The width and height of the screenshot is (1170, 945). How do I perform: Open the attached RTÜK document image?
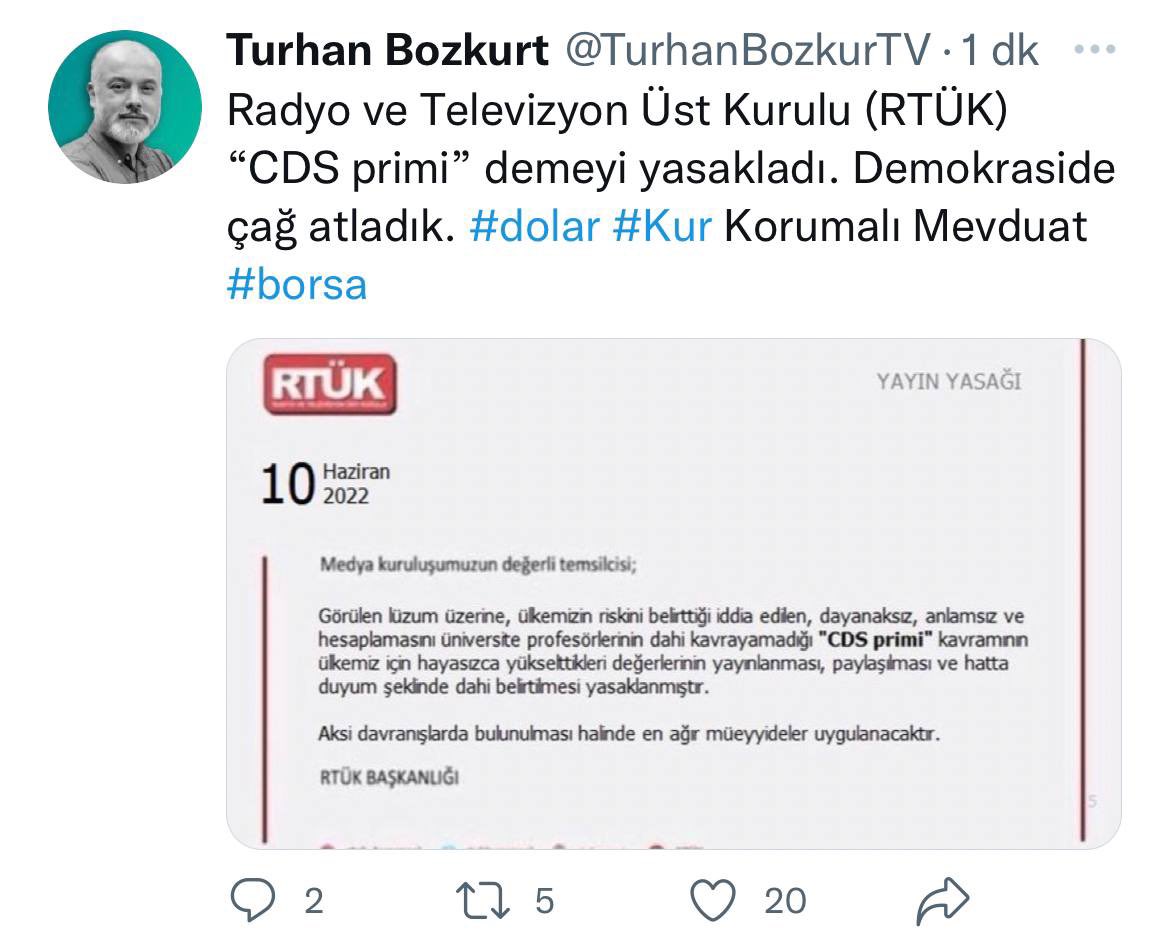[x=674, y=593]
